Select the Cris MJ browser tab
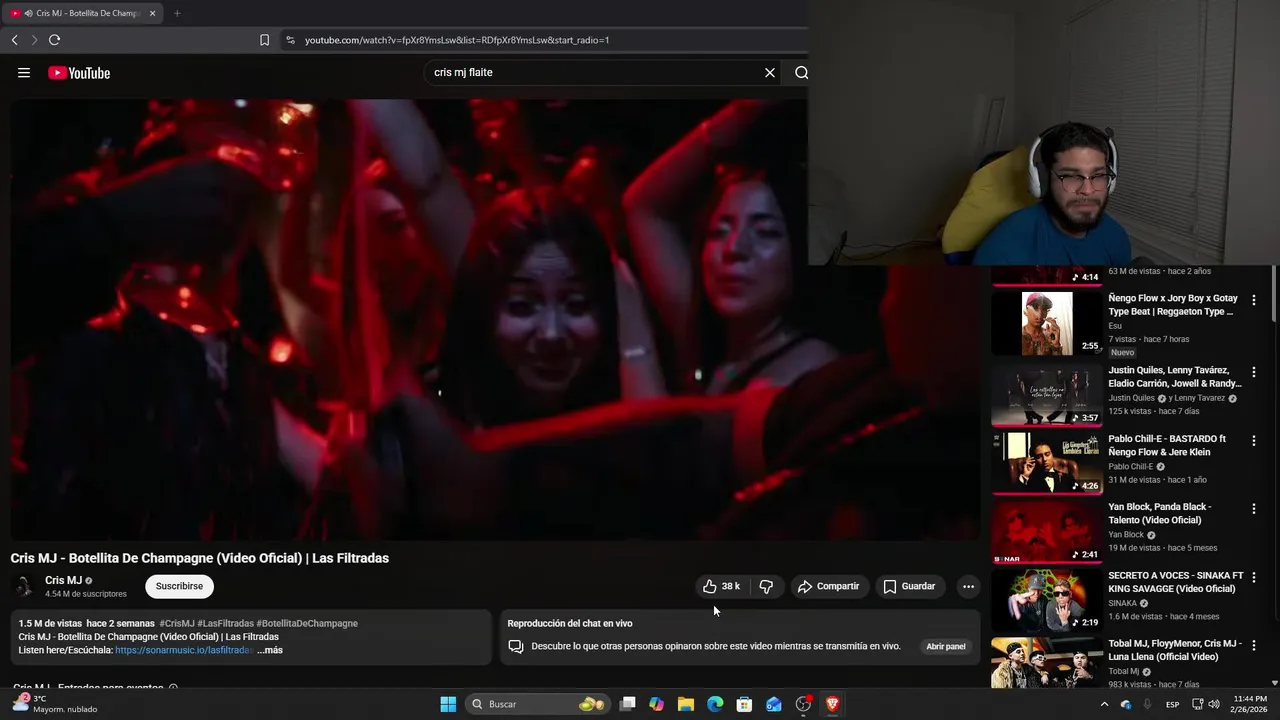 click(x=82, y=13)
